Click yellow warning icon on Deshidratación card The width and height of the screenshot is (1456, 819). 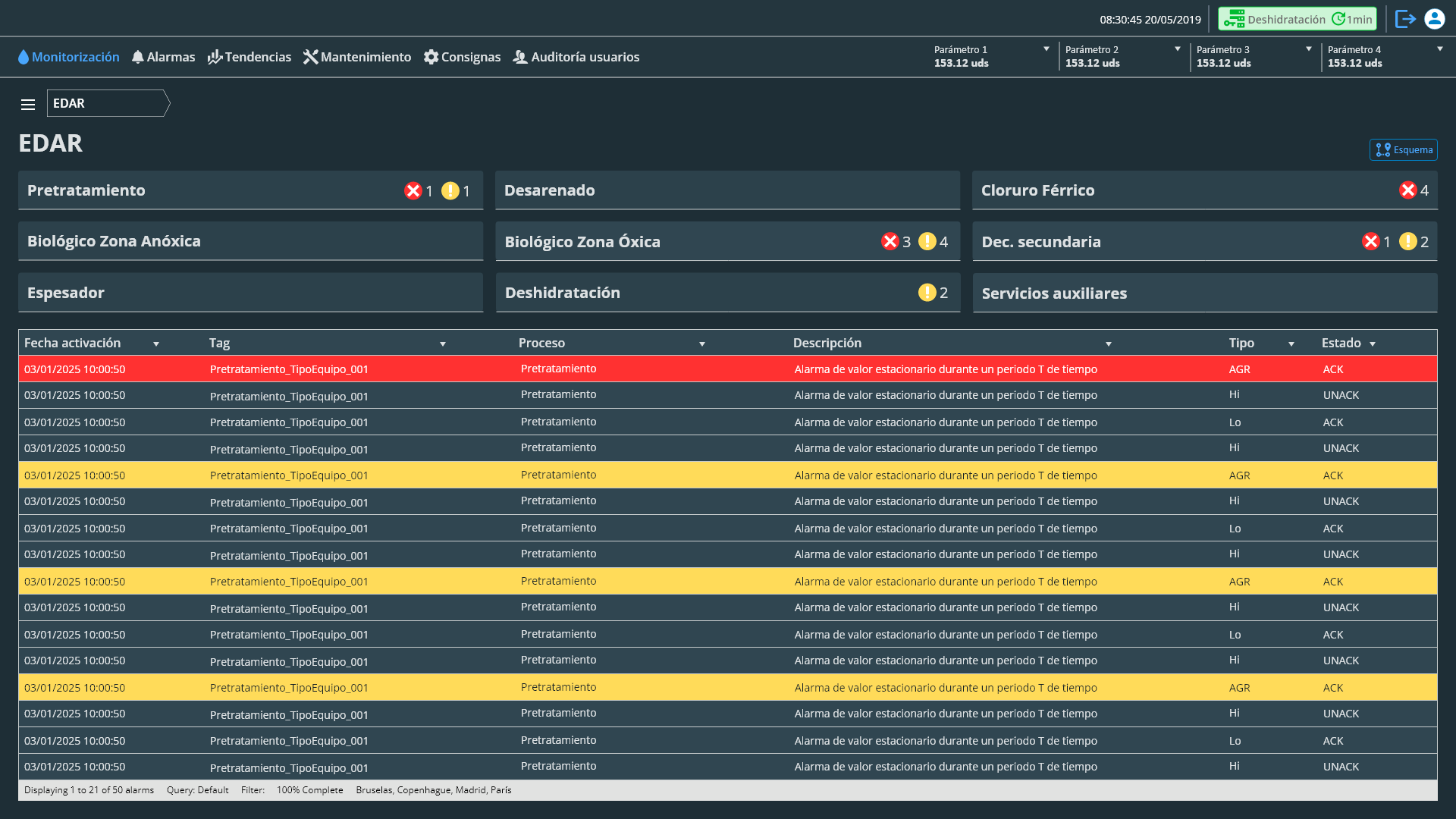tap(927, 293)
